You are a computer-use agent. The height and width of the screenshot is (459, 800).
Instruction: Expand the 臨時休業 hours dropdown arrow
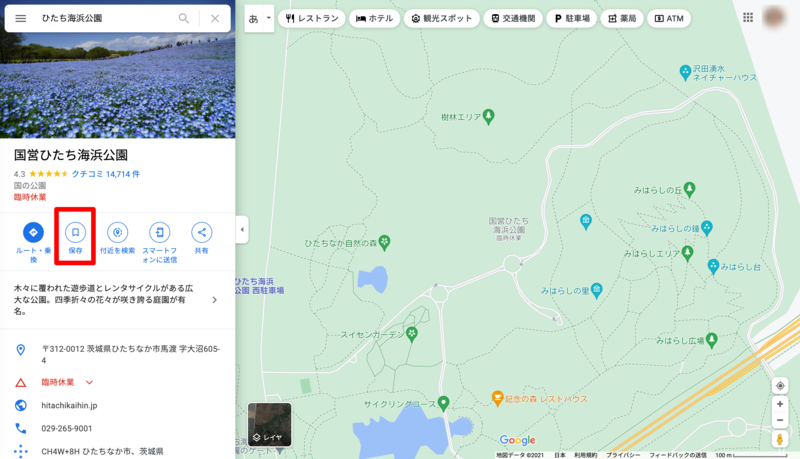pos(89,382)
